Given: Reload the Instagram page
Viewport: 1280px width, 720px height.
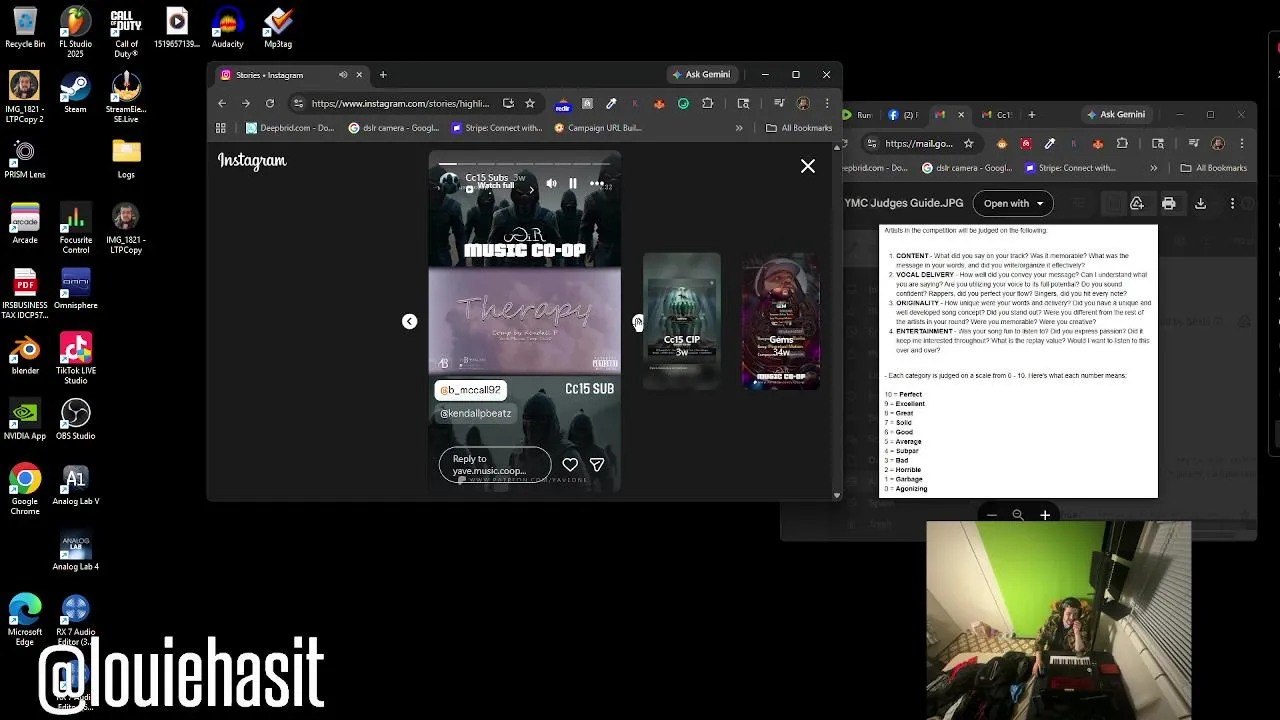Looking at the screenshot, I should click(270, 103).
